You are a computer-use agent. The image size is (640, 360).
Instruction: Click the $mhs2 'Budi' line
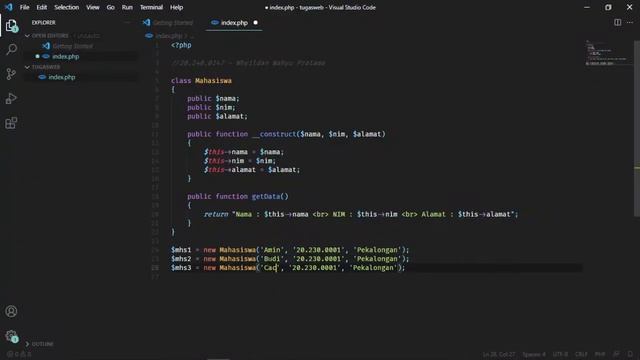click(290, 259)
